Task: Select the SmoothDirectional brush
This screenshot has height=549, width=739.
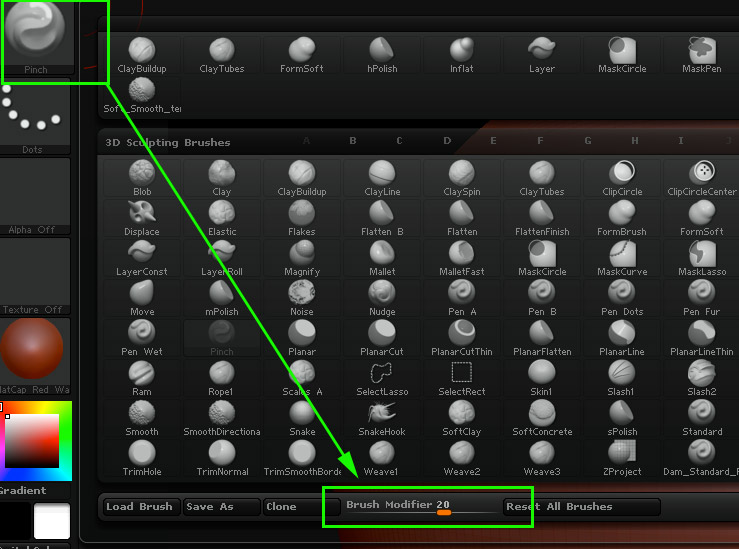Action: (x=222, y=418)
